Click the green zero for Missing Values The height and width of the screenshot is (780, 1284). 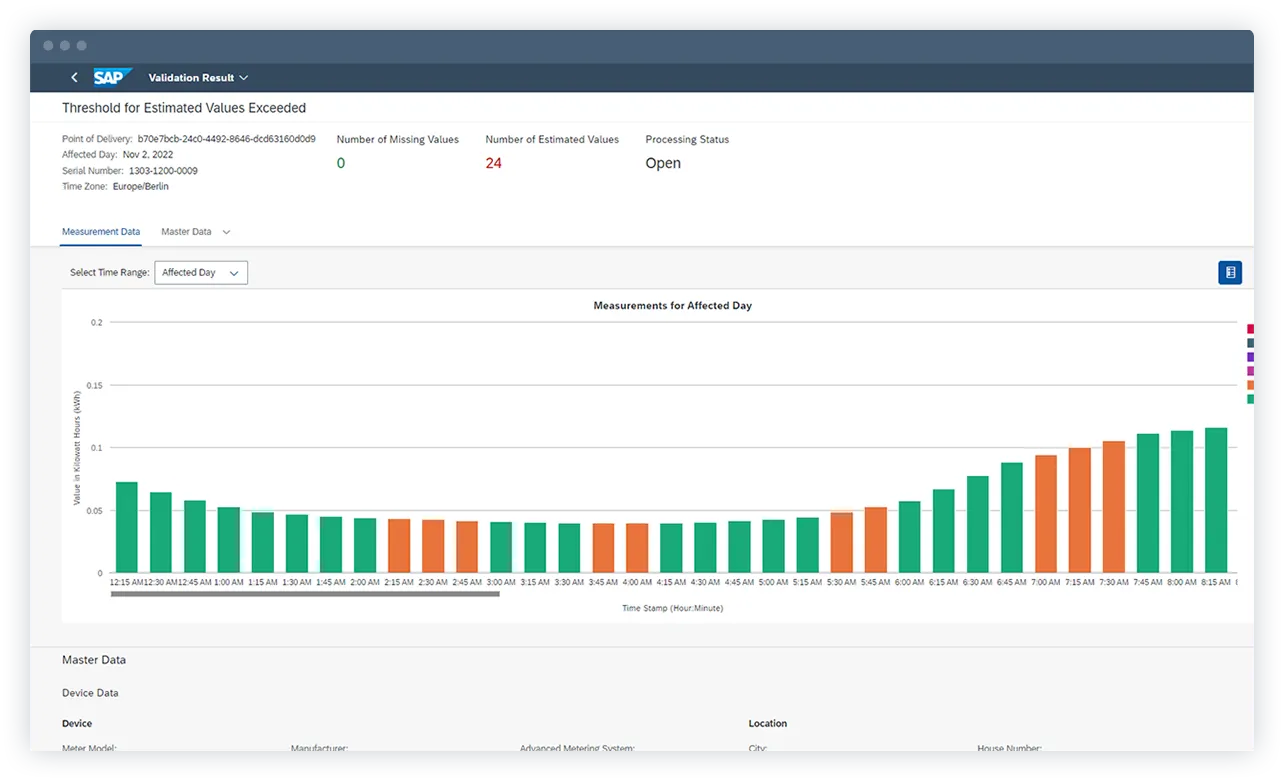[x=340, y=163]
